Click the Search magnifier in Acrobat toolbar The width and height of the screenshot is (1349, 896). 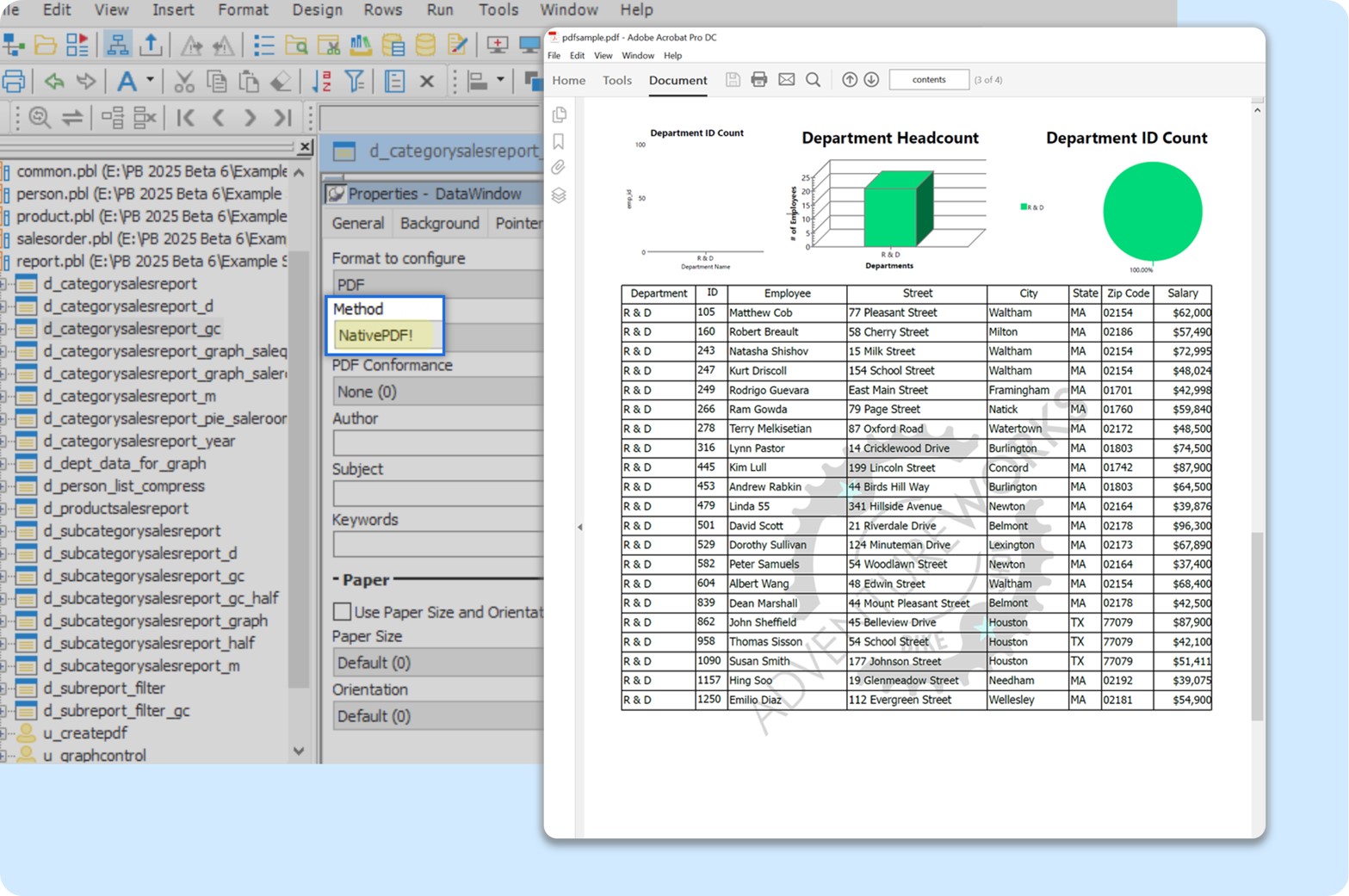[x=813, y=79]
